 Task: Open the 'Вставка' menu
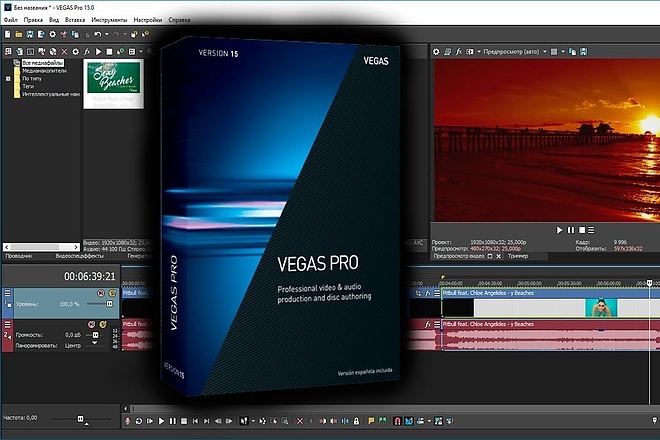[x=75, y=20]
